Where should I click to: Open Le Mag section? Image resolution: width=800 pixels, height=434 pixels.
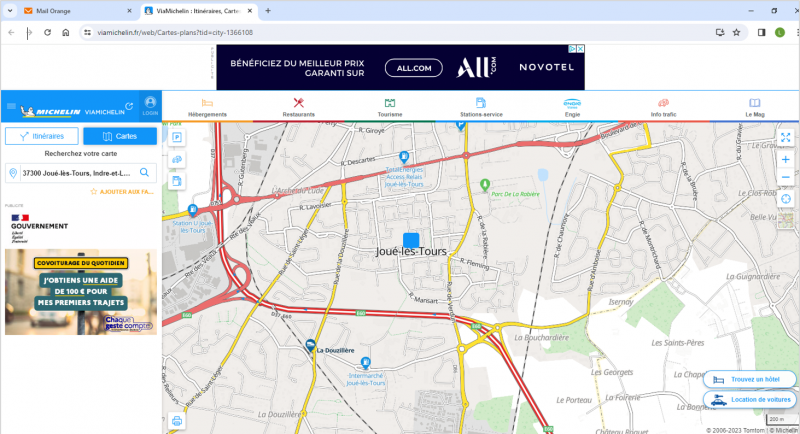pos(755,107)
